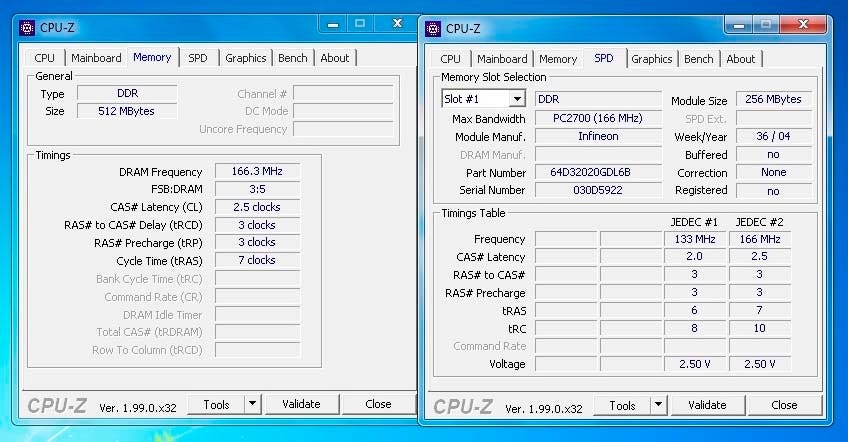The image size is (848, 442).
Task: Open the Mainboard tab in left window
Action: pyautogui.click(x=96, y=58)
